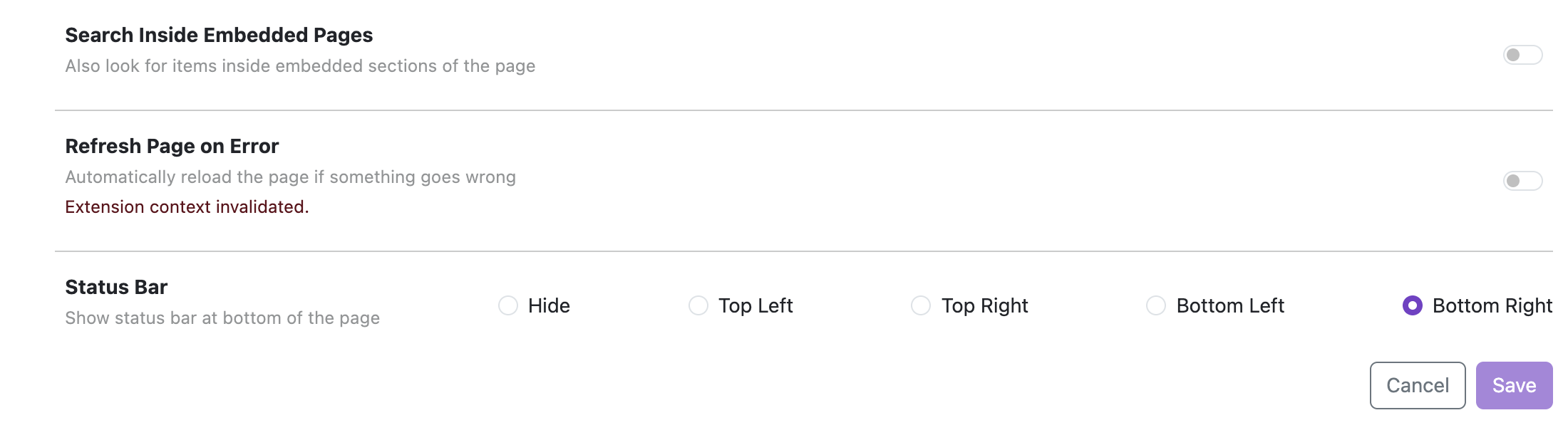This screenshot has width=1568, height=430.
Task: Click the Bottom Left label text
Action: click(1230, 305)
